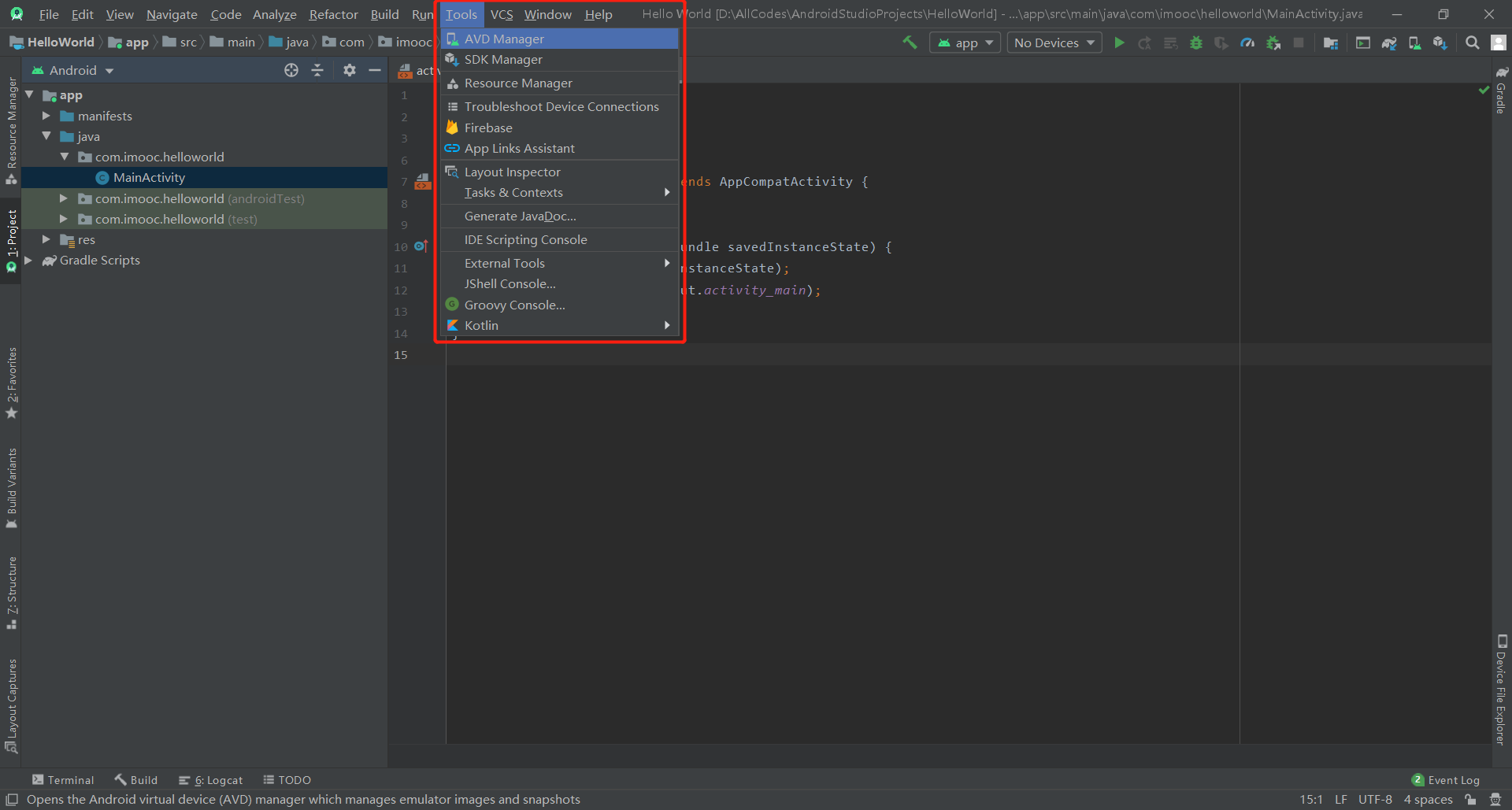Toggle the 2: Favorites tool window
This screenshot has height=810, width=1512.
pos(11,383)
